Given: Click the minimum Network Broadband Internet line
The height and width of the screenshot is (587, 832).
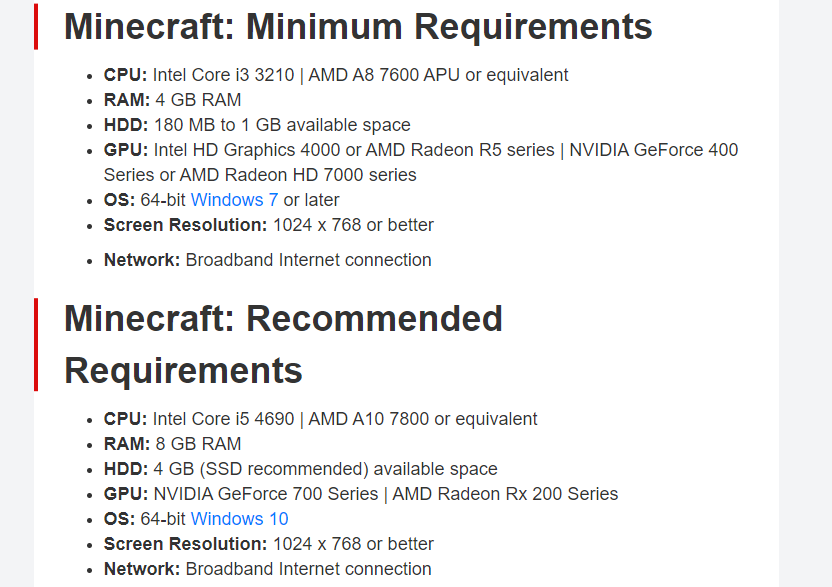Looking at the screenshot, I should [x=267, y=260].
